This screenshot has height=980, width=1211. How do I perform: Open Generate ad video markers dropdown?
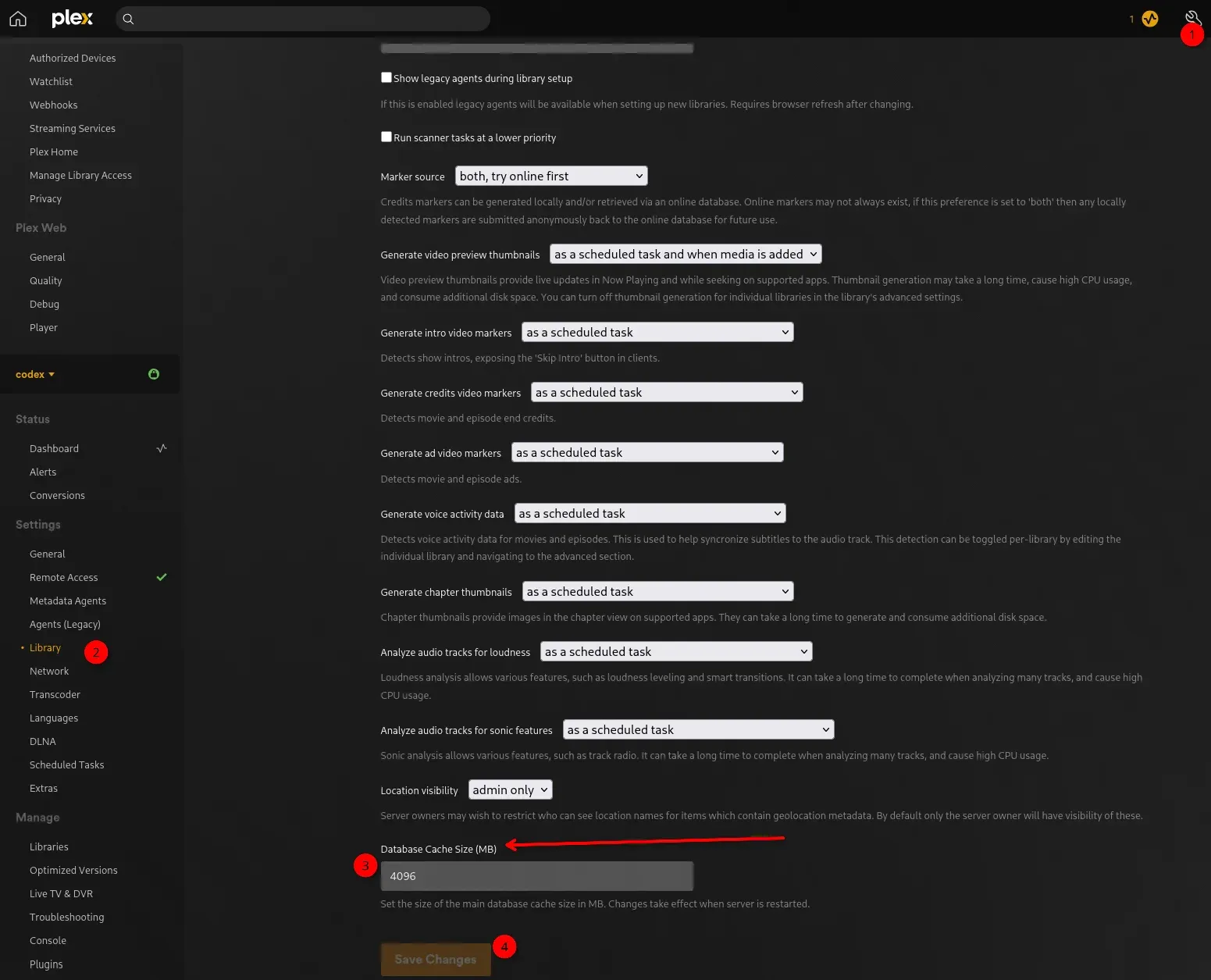pos(647,452)
